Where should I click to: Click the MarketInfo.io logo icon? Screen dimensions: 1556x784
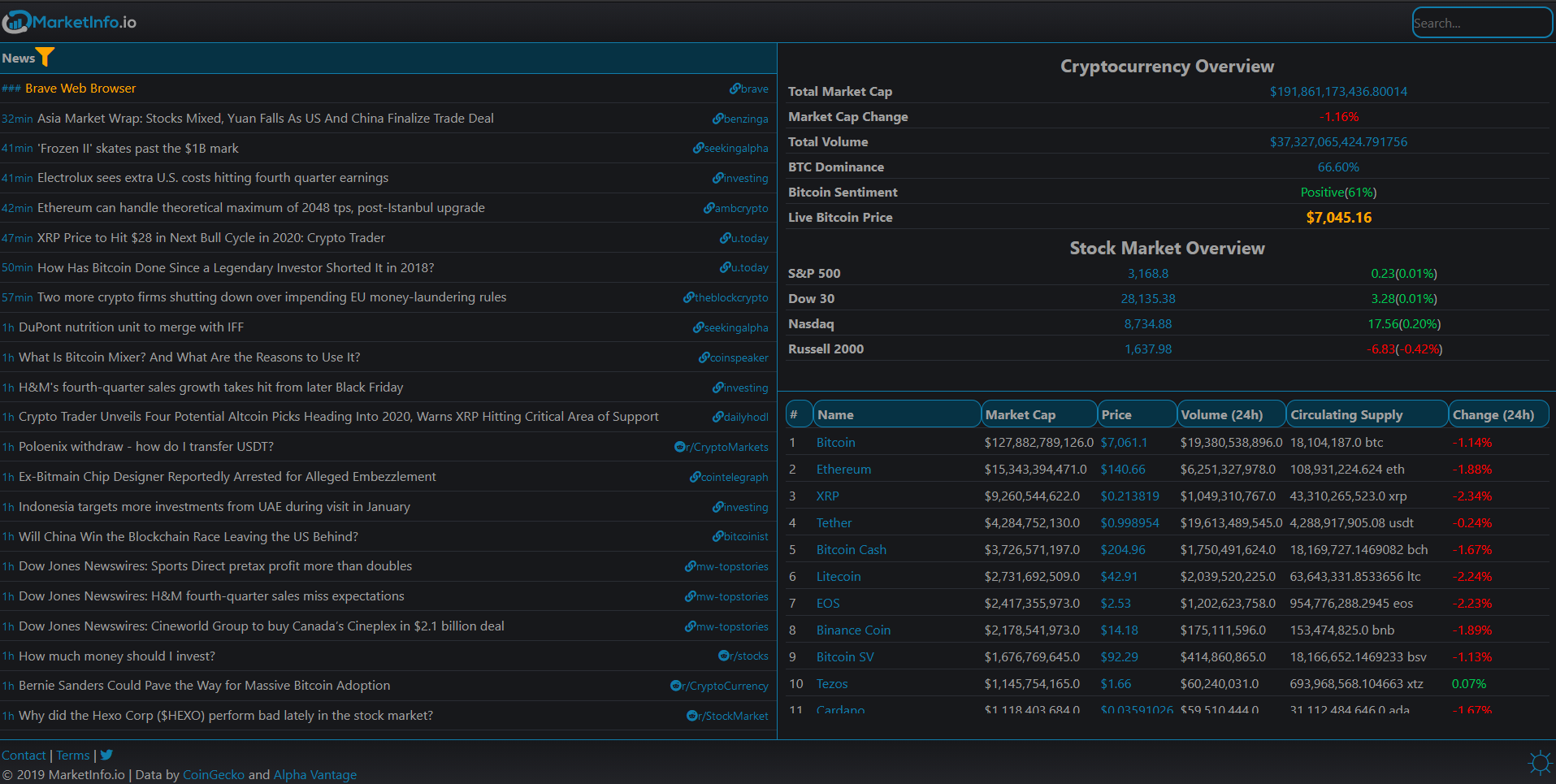click(x=16, y=22)
